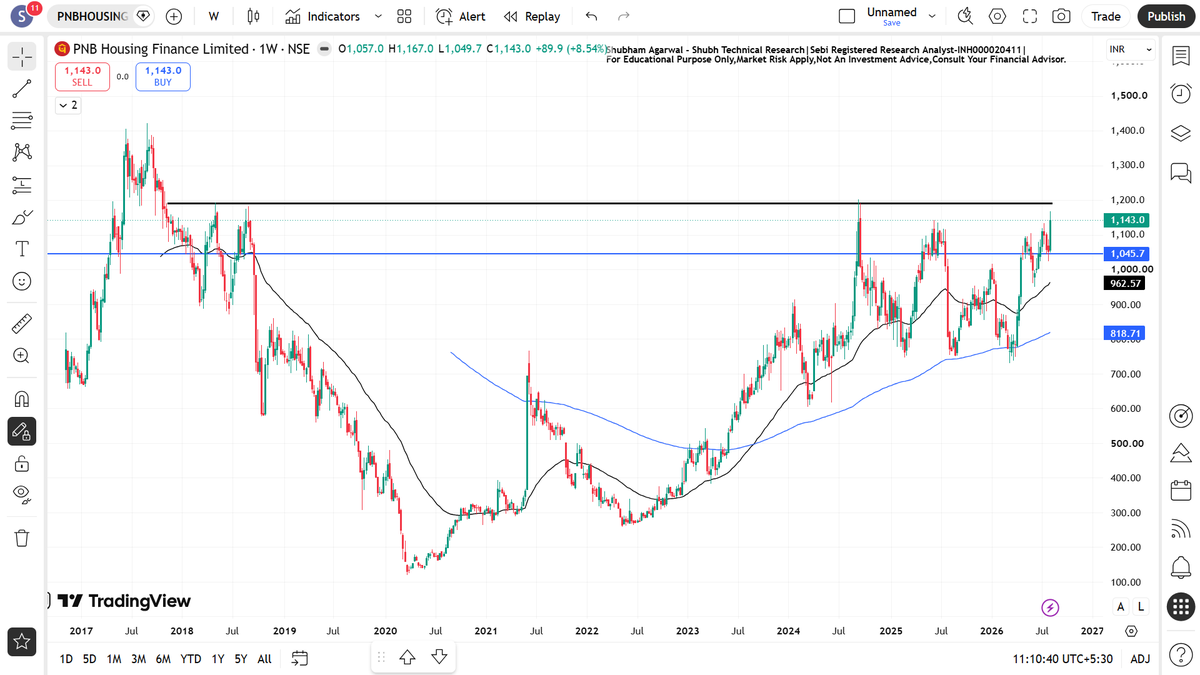The width and height of the screenshot is (1200, 675).
Task: Open the candlestick chart style selector
Action: coord(253,16)
